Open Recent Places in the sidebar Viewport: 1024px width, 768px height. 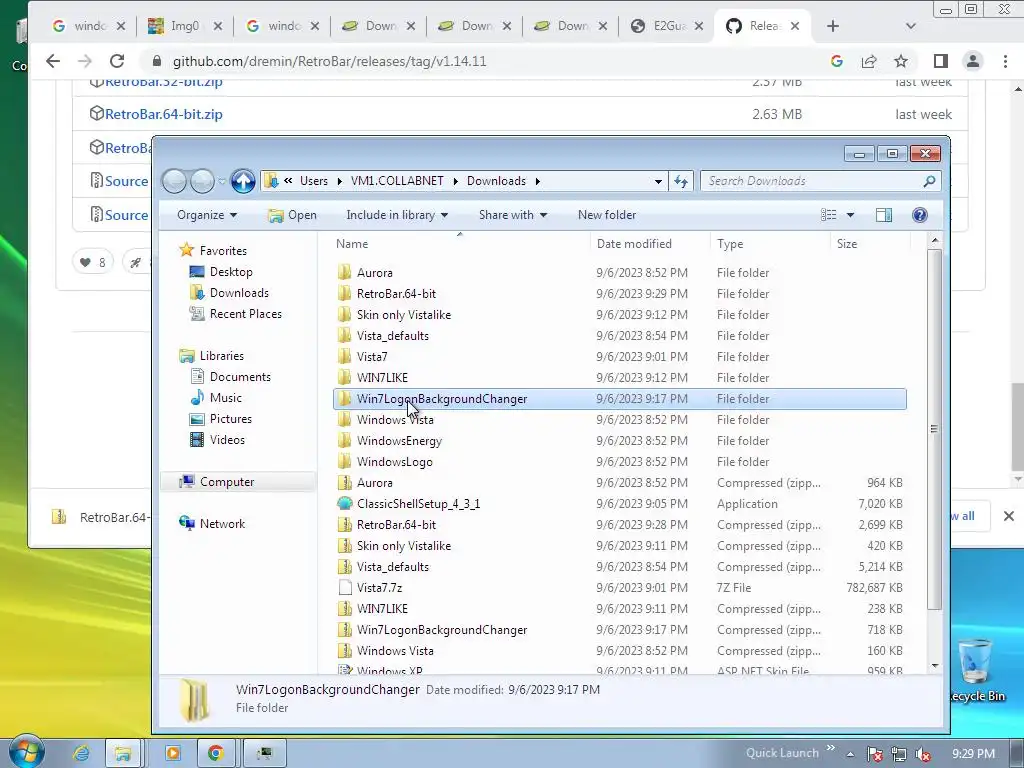[246, 313]
